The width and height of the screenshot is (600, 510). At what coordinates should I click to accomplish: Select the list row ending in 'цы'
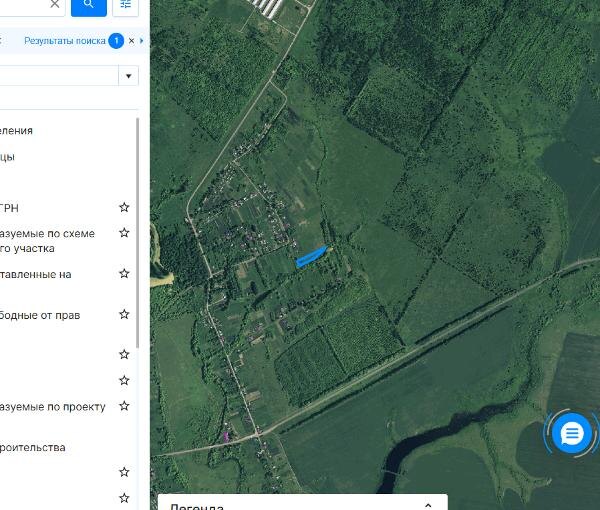point(8,157)
